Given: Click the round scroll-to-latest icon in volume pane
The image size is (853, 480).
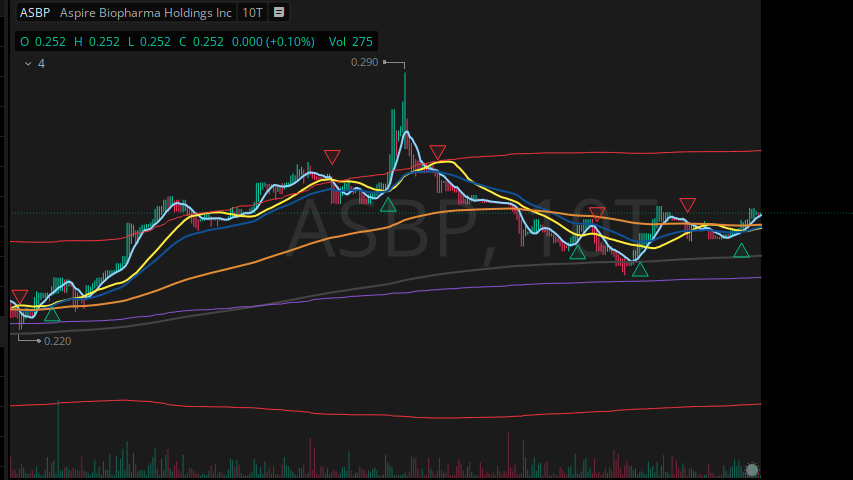Looking at the screenshot, I should [752, 470].
